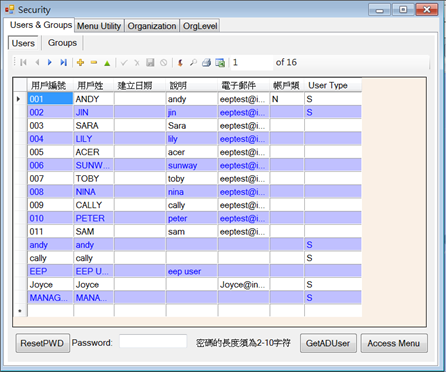446x372 pixels.
Task: Click user ID cell 010
Action: tap(50, 218)
